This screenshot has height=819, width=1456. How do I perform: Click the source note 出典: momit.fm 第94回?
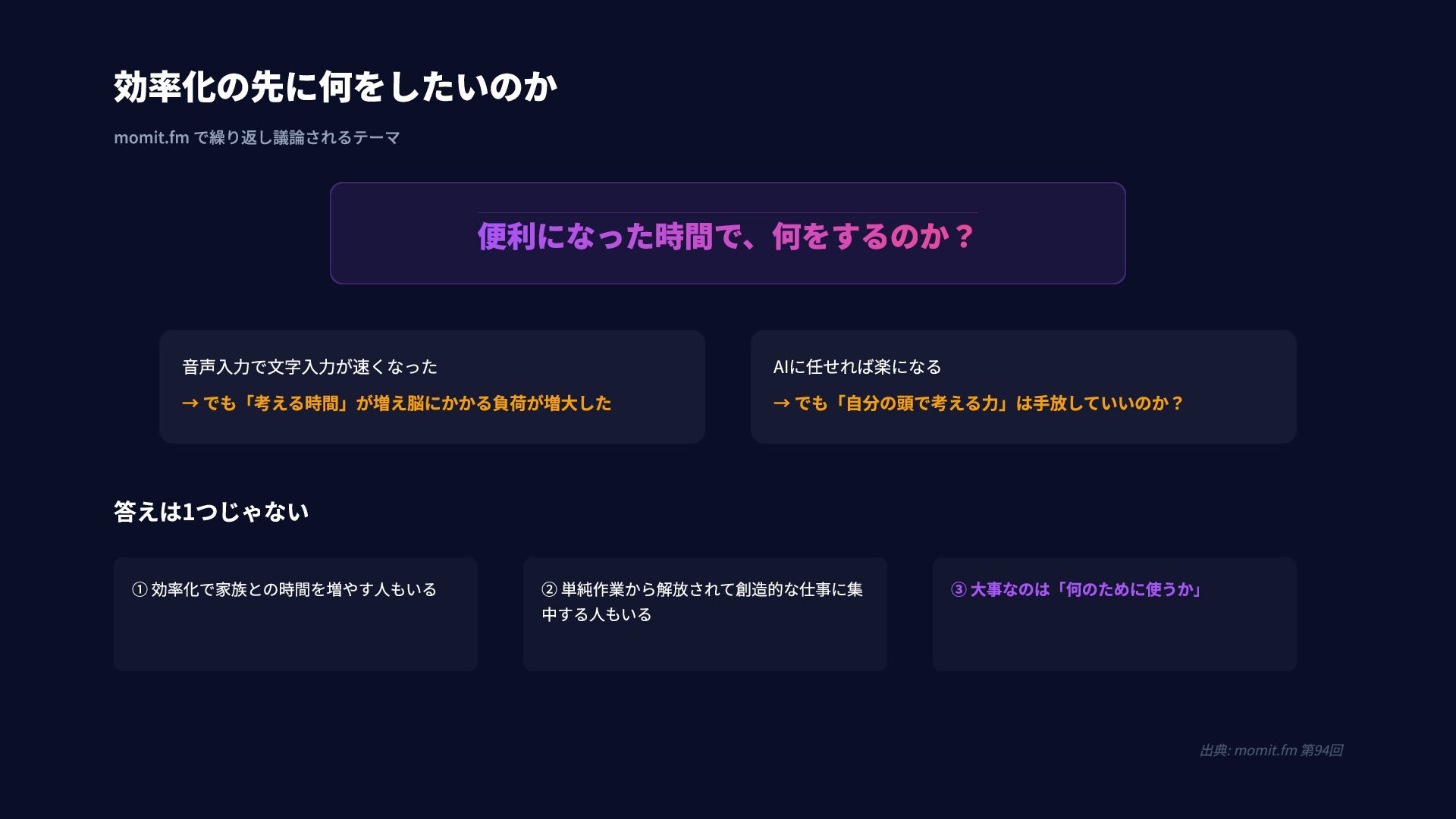1271,750
